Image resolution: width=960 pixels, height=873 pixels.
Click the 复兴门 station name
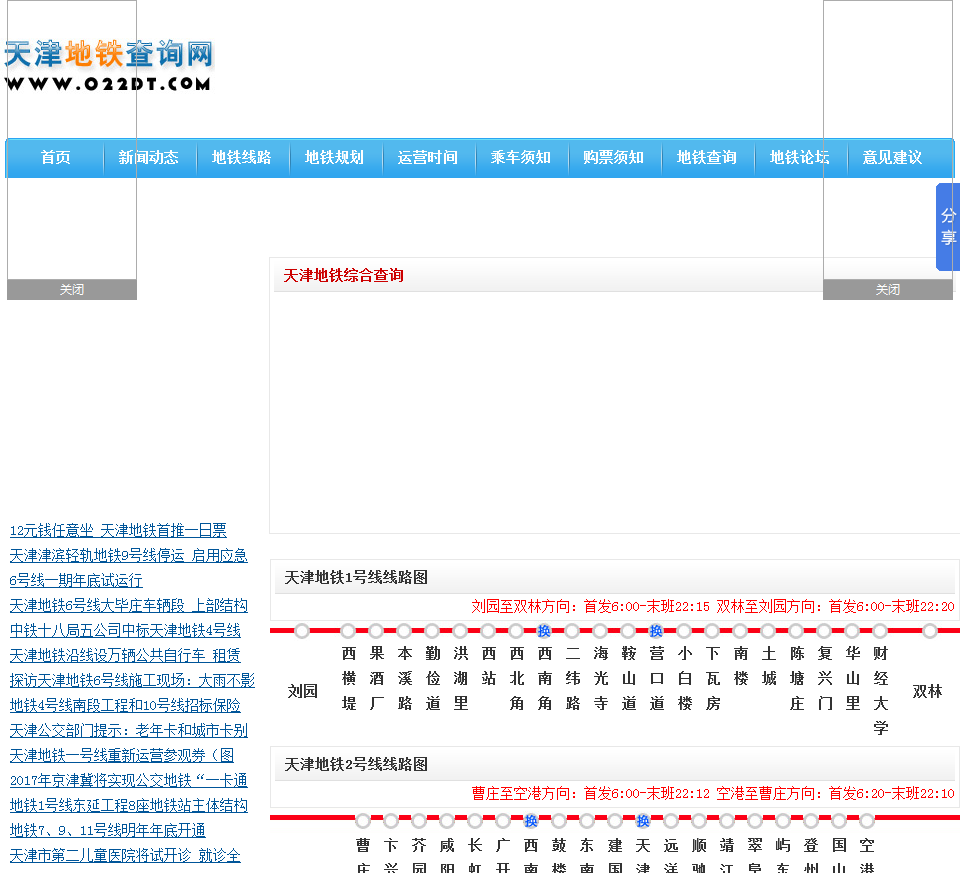click(x=825, y=678)
